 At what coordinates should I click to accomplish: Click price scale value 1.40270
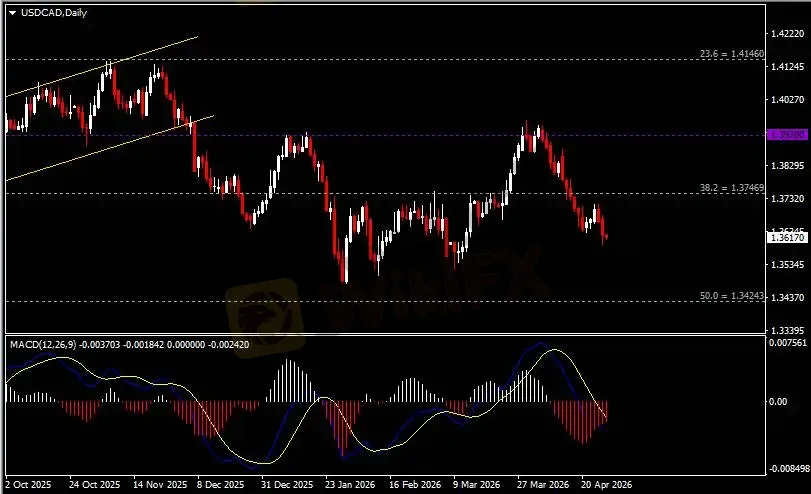pos(787,99)
